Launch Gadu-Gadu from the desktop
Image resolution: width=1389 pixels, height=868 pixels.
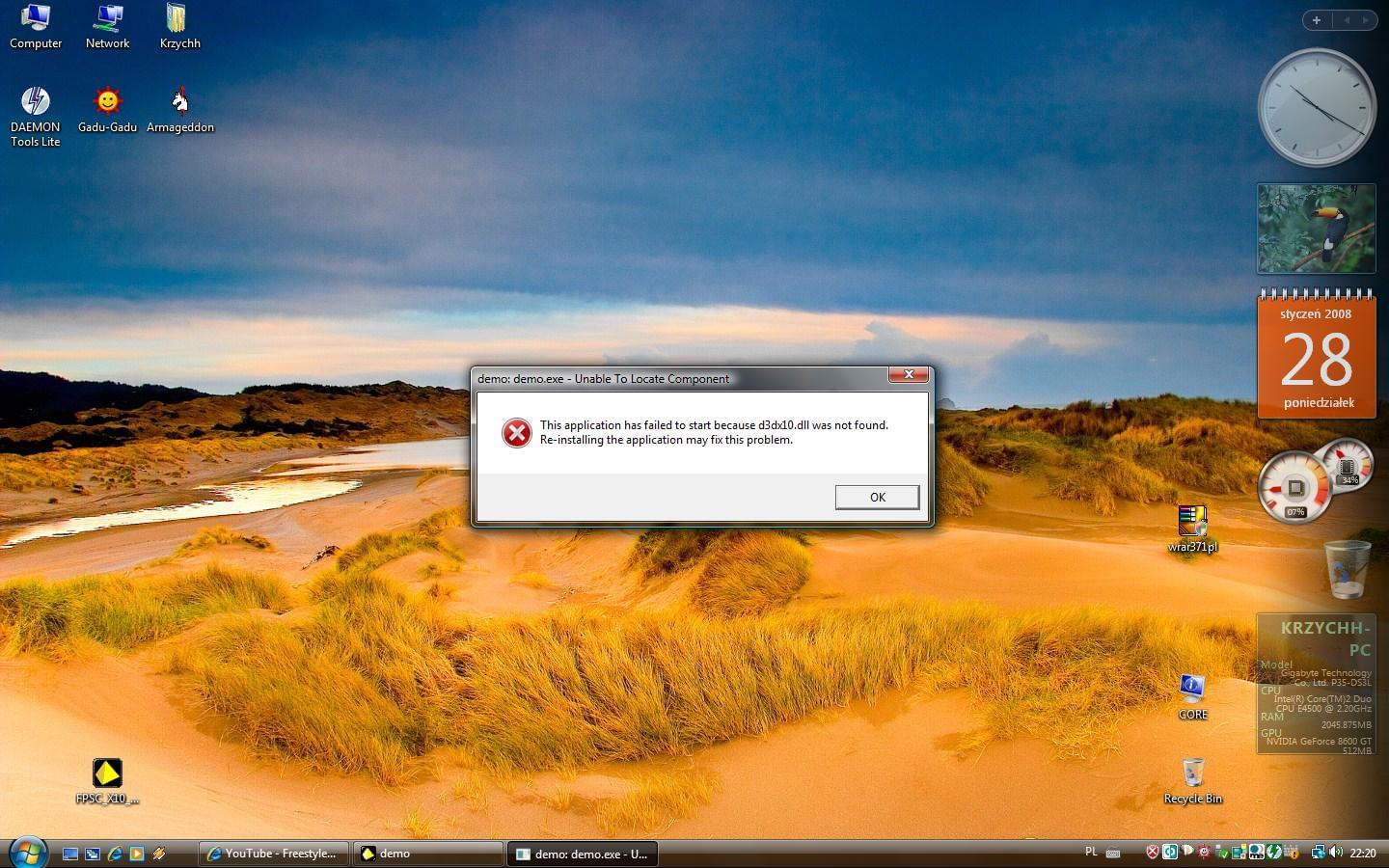coord(107,102)
